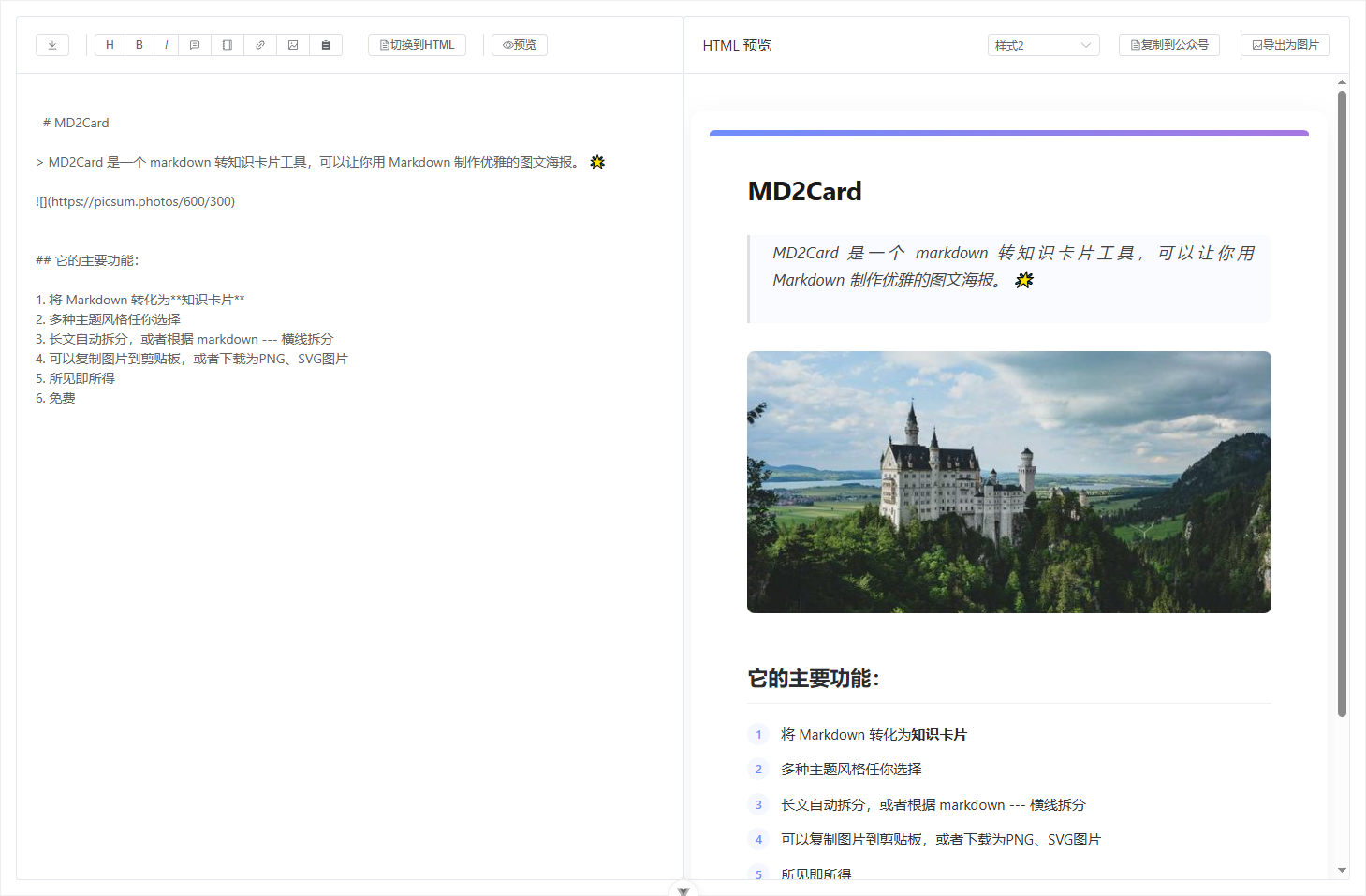The height and width of the screenshot is (896, 1366).
Task: Click the italic blockquote in preview
Action: click(x=1009, y=279)
